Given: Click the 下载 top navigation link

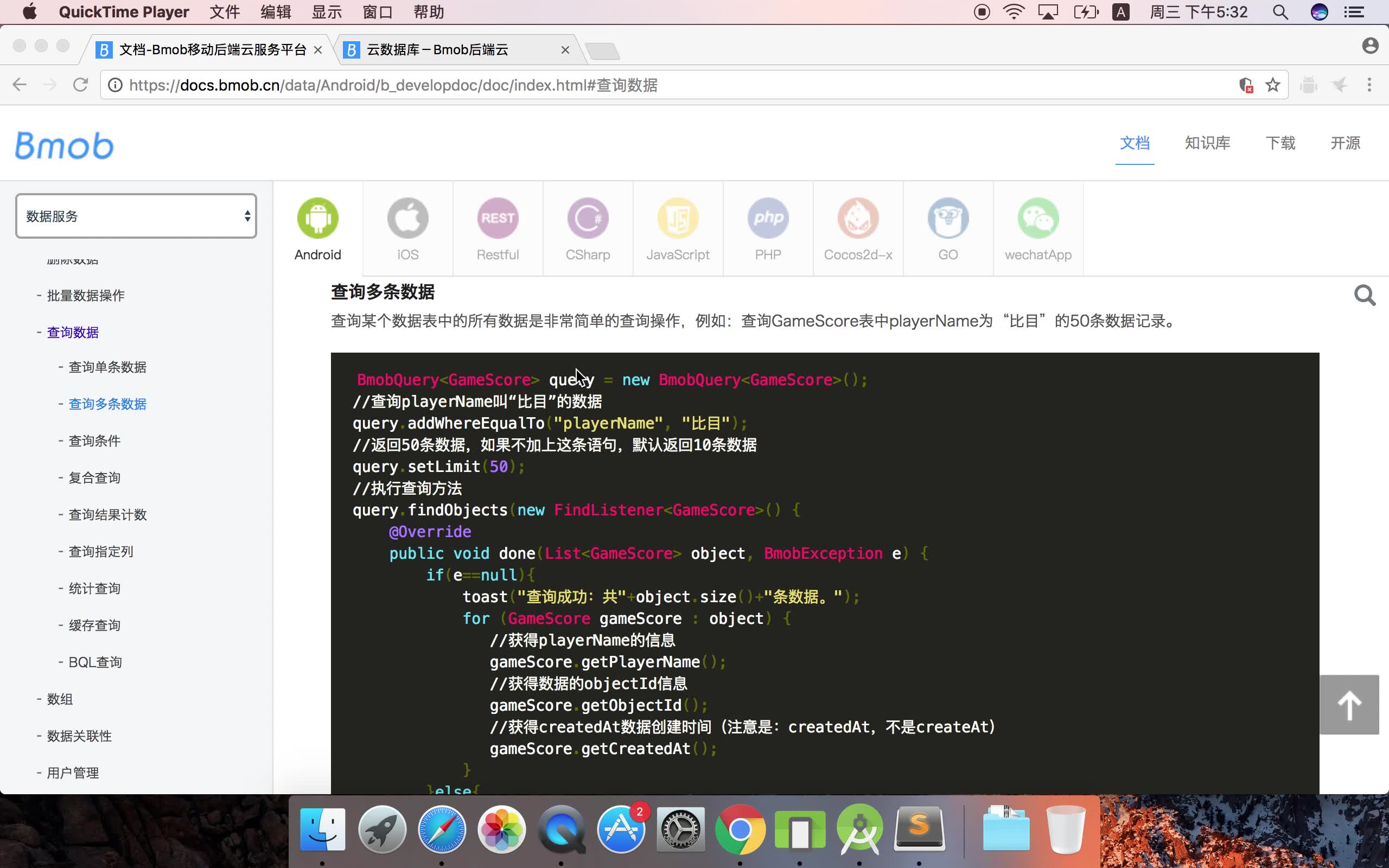Looking at the screenshot, I should 1280,143.
